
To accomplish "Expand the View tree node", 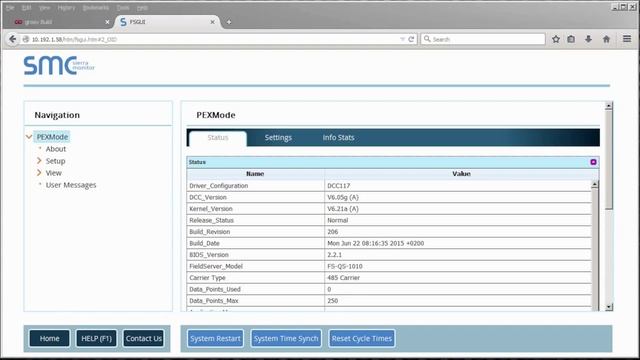I will [x=39, y=173].
